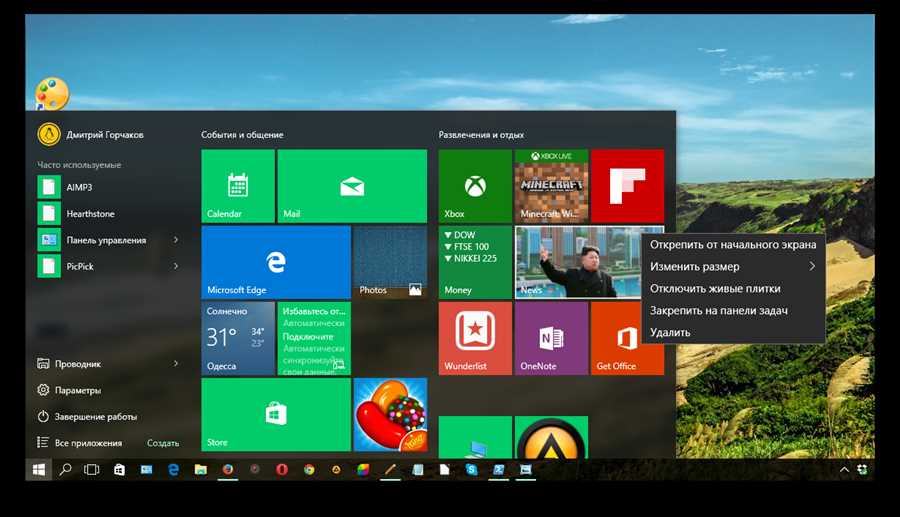Image resolution: width=900 pixels, height=517 pixels.
Task: Click the Создать label
Action: pyautogui.click(x=163, y=443)
